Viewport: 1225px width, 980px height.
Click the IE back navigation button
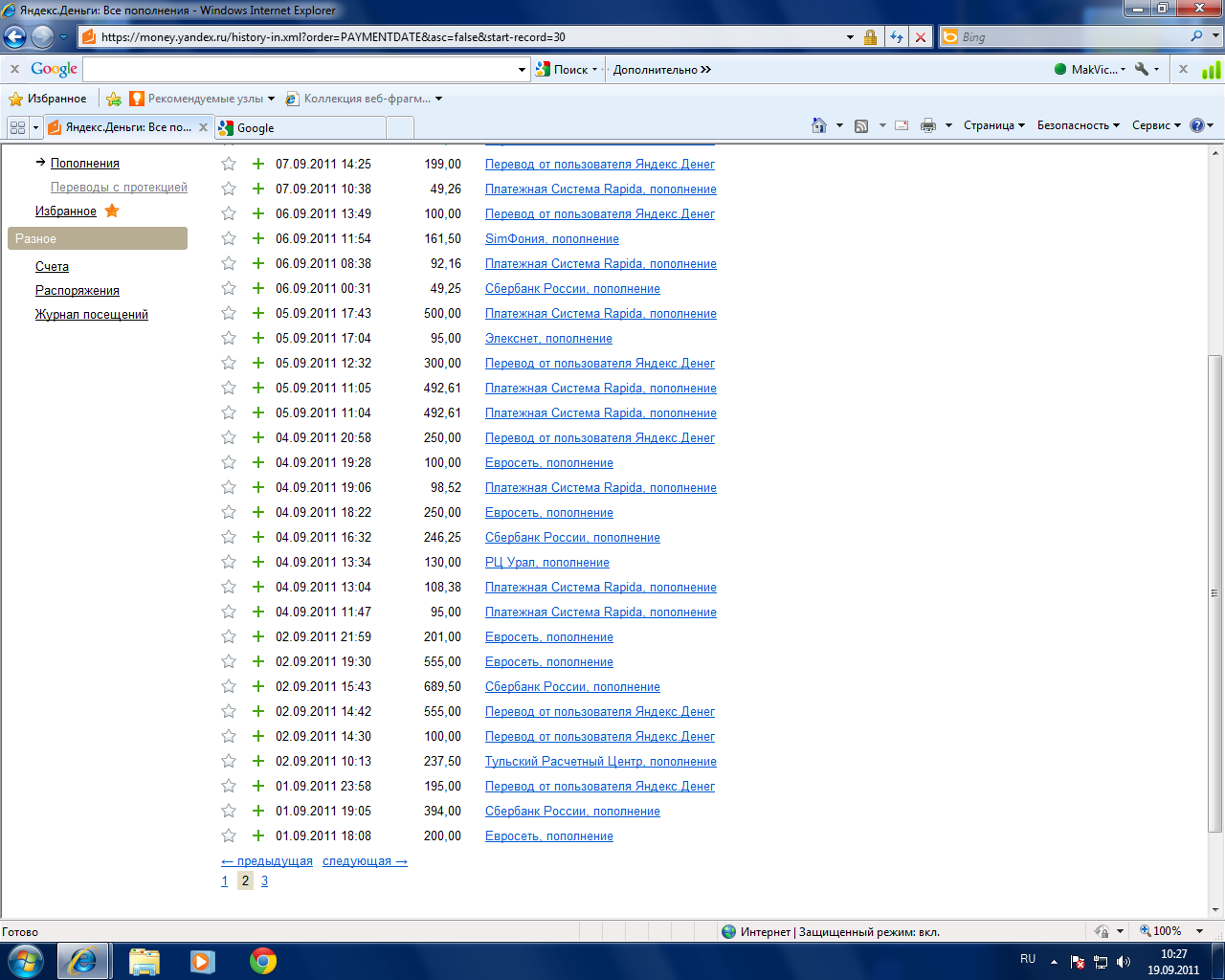click(15, 37)
